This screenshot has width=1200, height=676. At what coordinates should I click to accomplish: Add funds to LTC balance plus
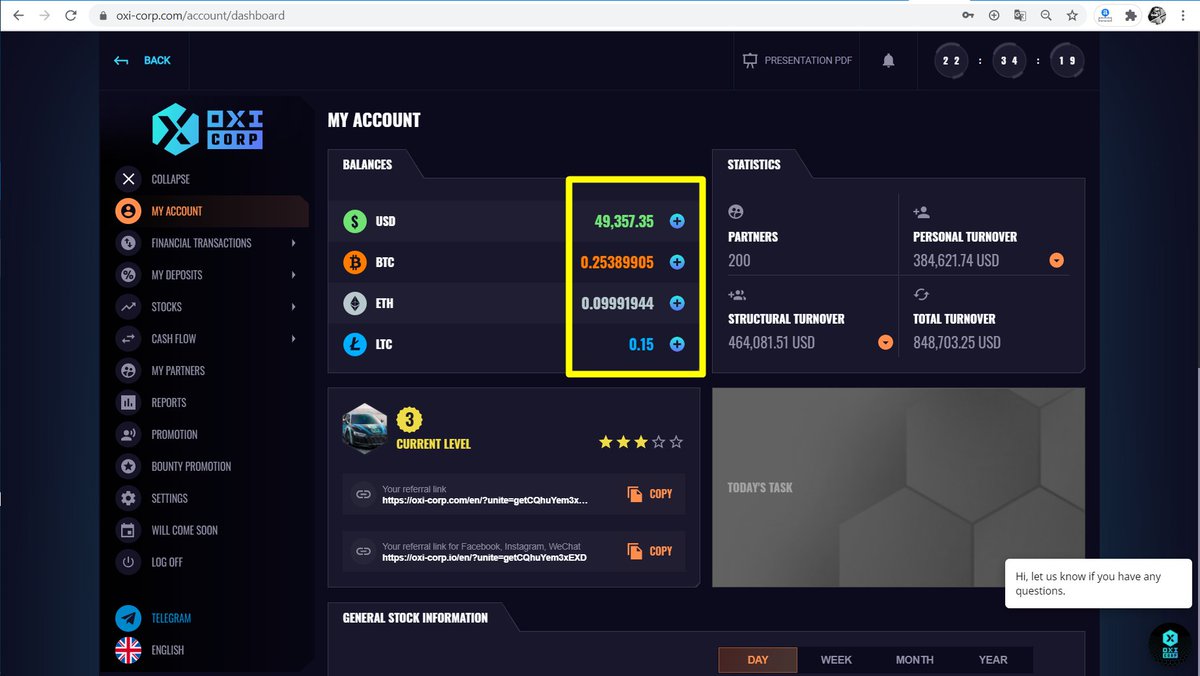point(677,344)
